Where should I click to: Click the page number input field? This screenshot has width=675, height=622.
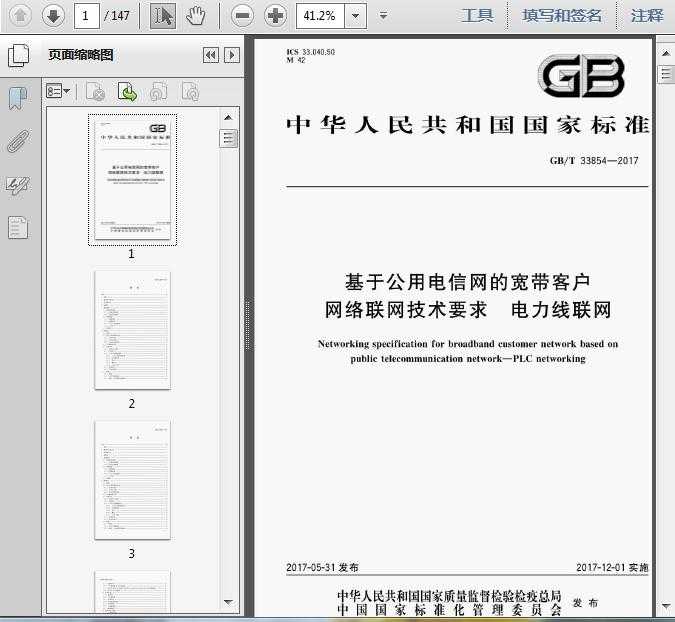87,16
